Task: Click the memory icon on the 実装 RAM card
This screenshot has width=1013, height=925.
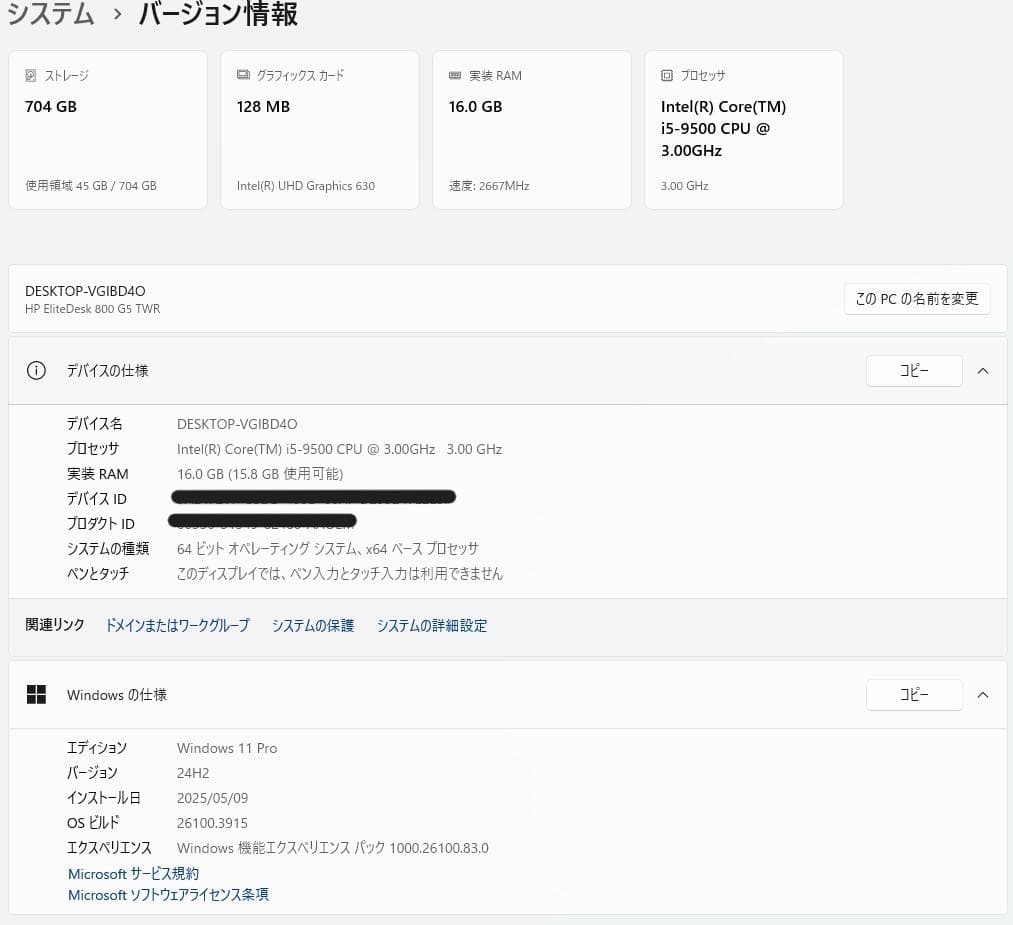Action: (455, 75)
